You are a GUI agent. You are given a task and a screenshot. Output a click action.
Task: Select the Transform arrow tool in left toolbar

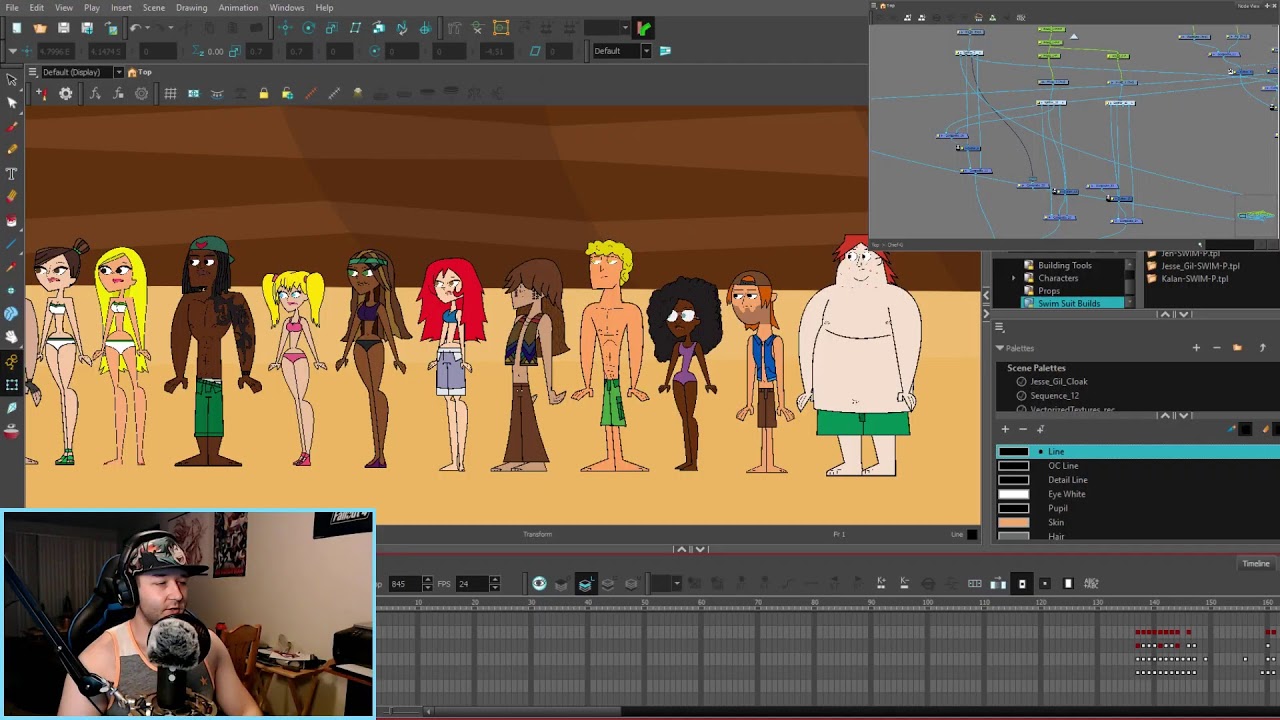pos(12,80)
